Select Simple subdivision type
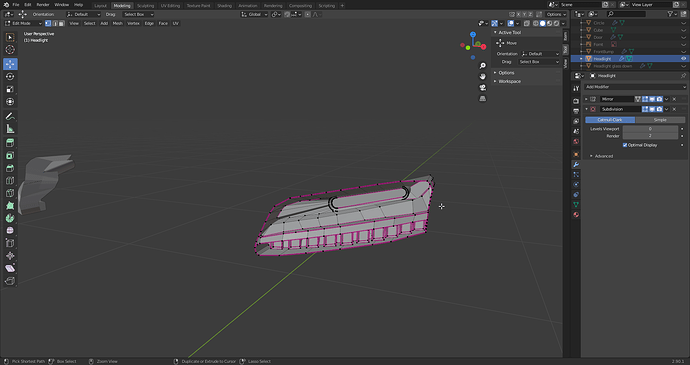690x365 pixels. [660, 120]
